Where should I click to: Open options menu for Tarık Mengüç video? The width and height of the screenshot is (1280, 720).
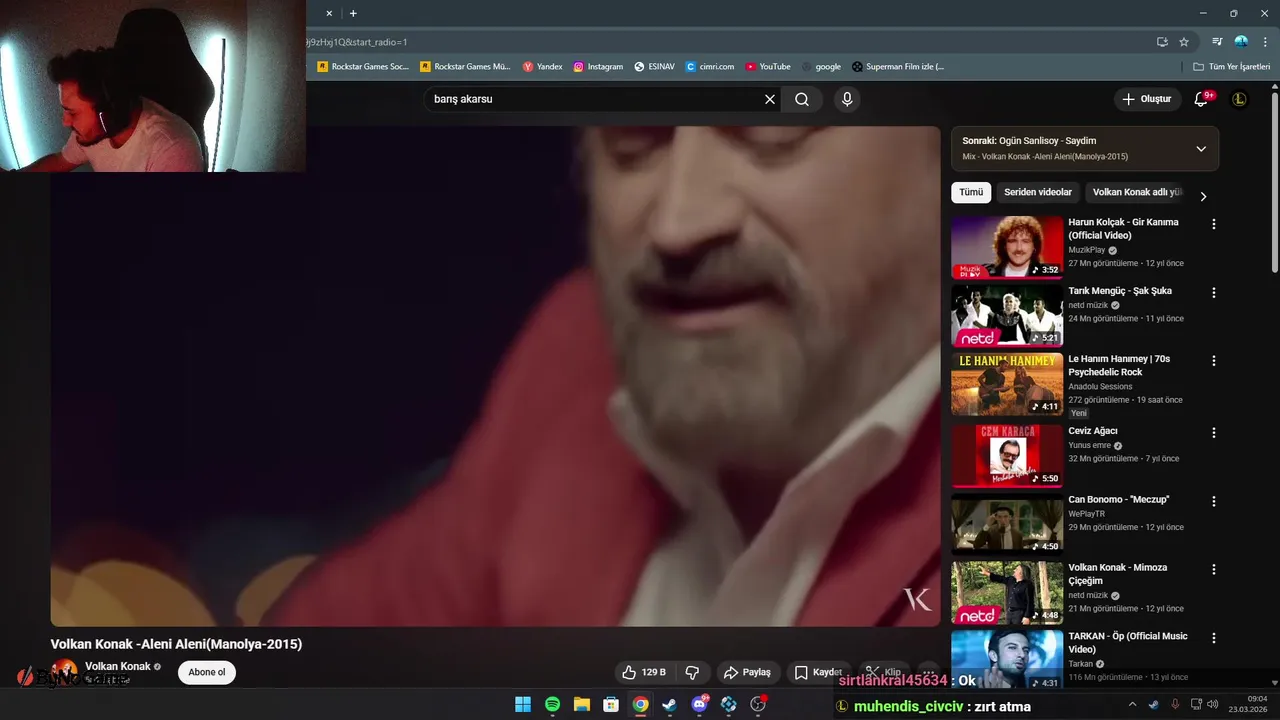point(1214,293)
